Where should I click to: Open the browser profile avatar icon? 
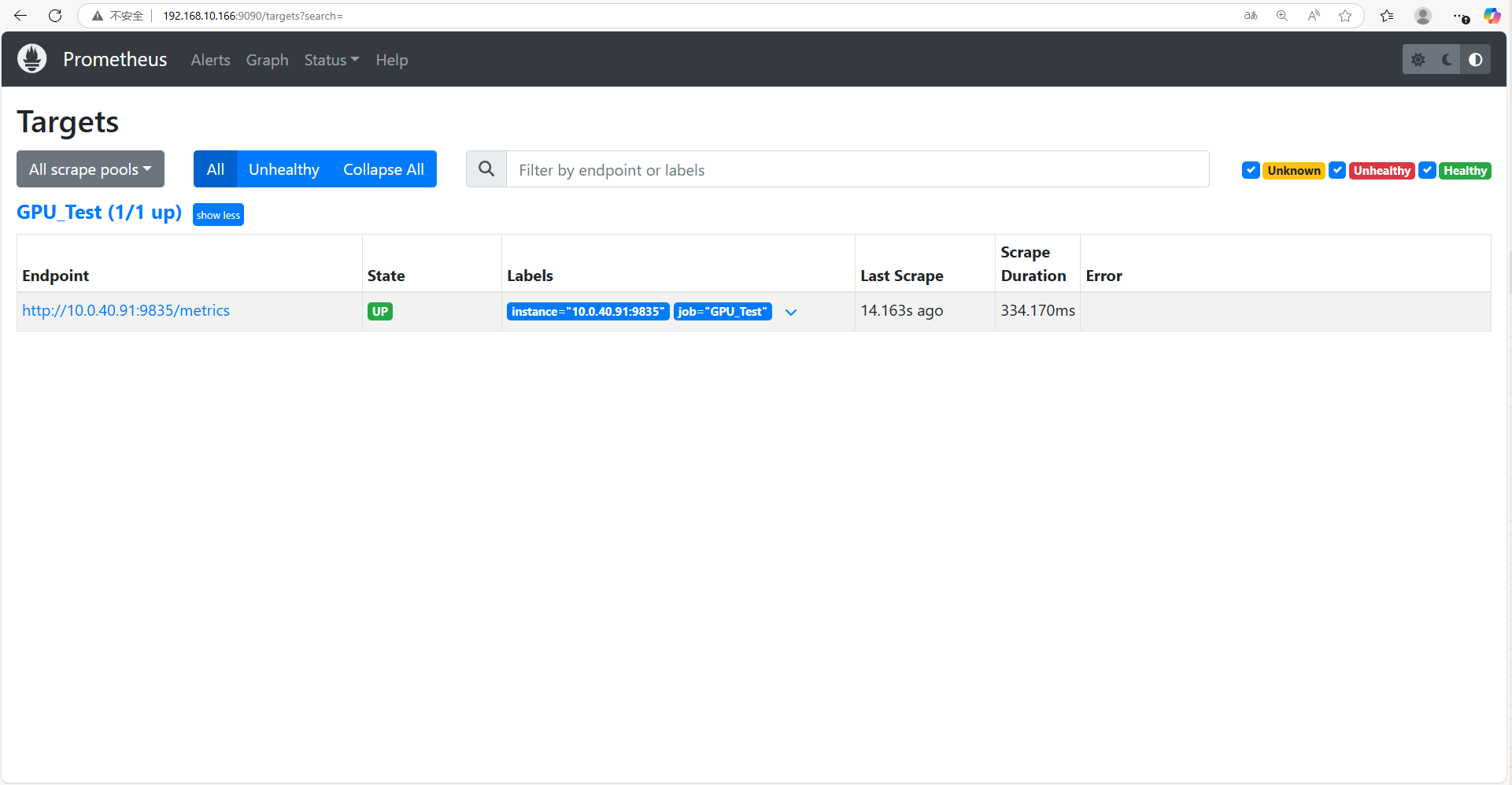(1422, 16)
